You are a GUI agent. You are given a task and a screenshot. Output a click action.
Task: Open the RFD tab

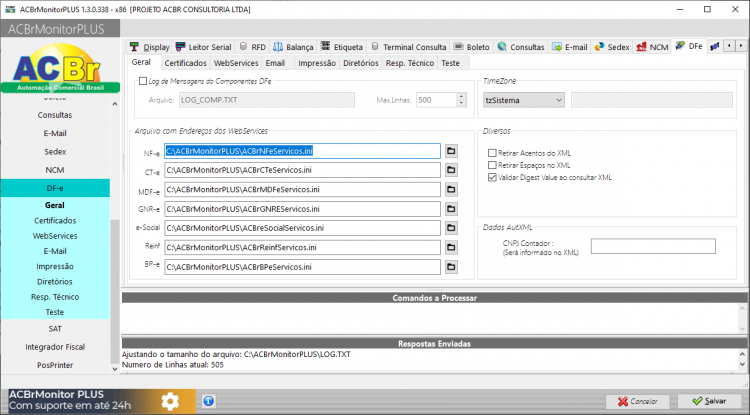[253, 47]
